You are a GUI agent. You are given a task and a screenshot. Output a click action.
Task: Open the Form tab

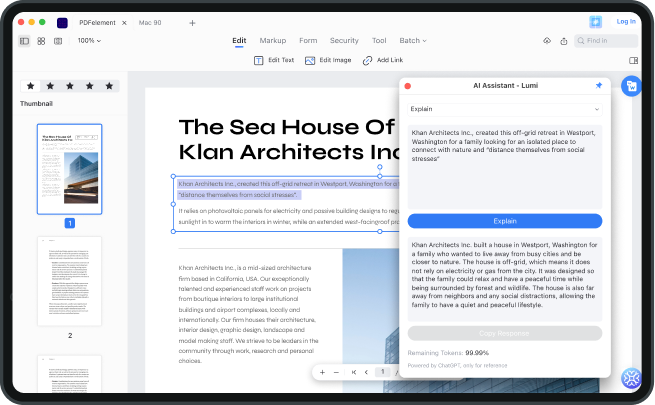(308, 40)
